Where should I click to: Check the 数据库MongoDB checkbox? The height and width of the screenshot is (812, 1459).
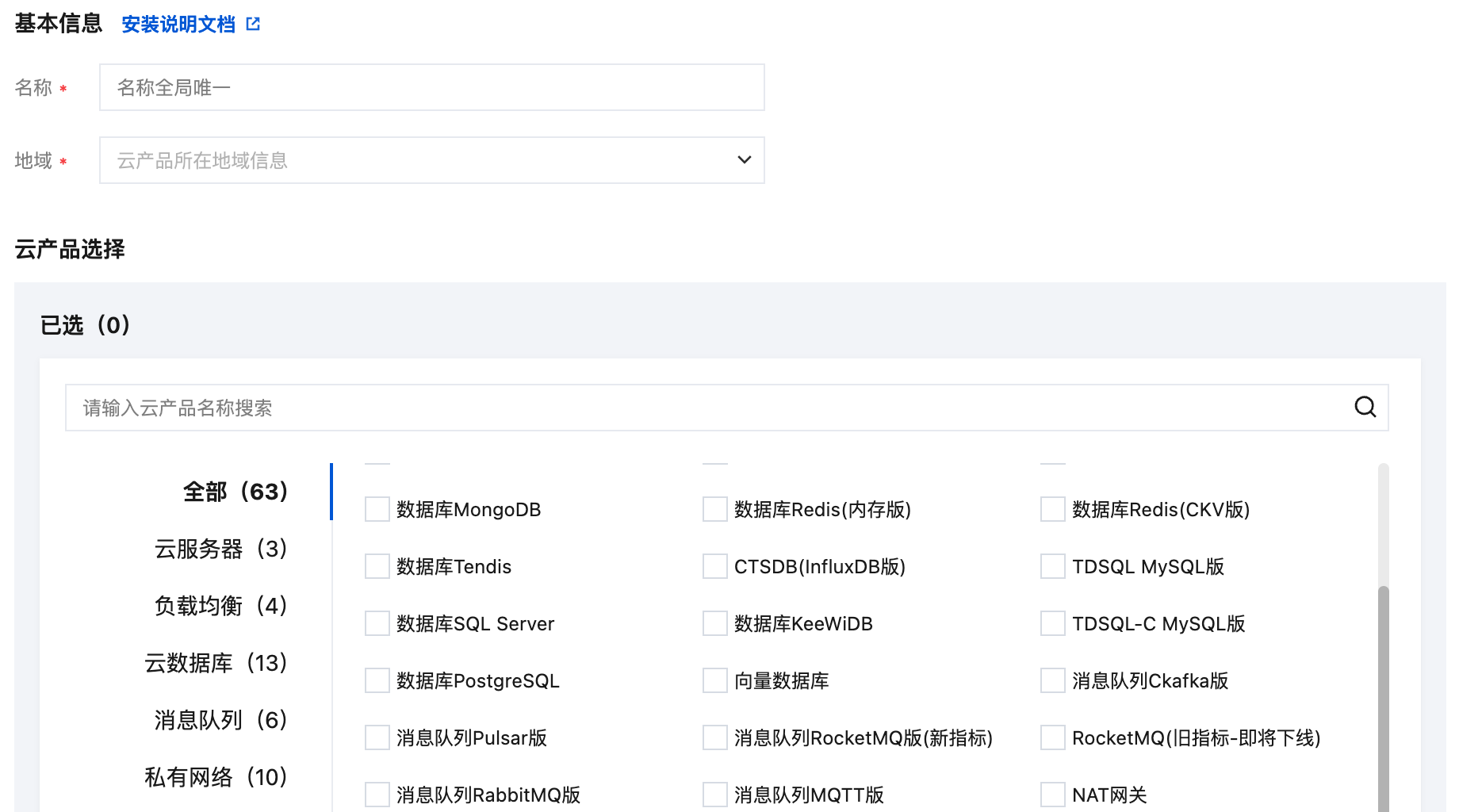[377, 509]
